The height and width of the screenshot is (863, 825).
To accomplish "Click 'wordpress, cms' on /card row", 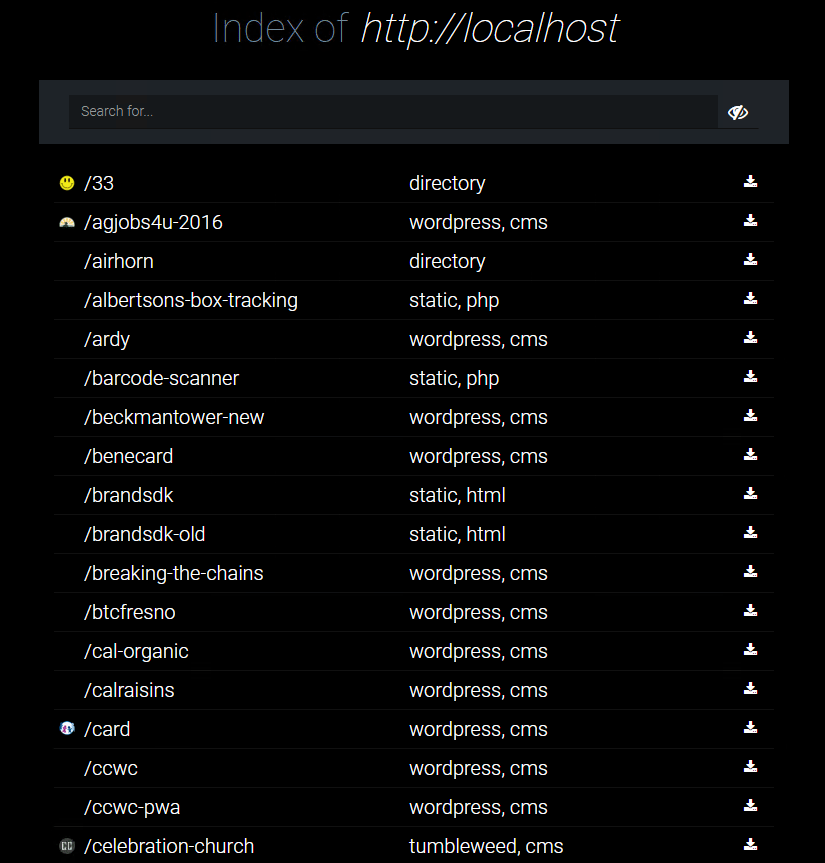I will click(478, 729).
